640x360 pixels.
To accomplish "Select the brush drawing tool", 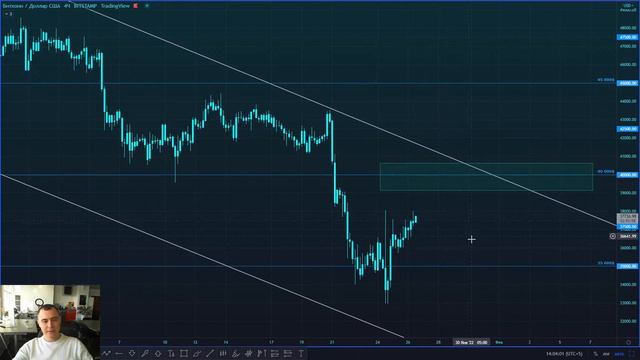I will 144,353.
